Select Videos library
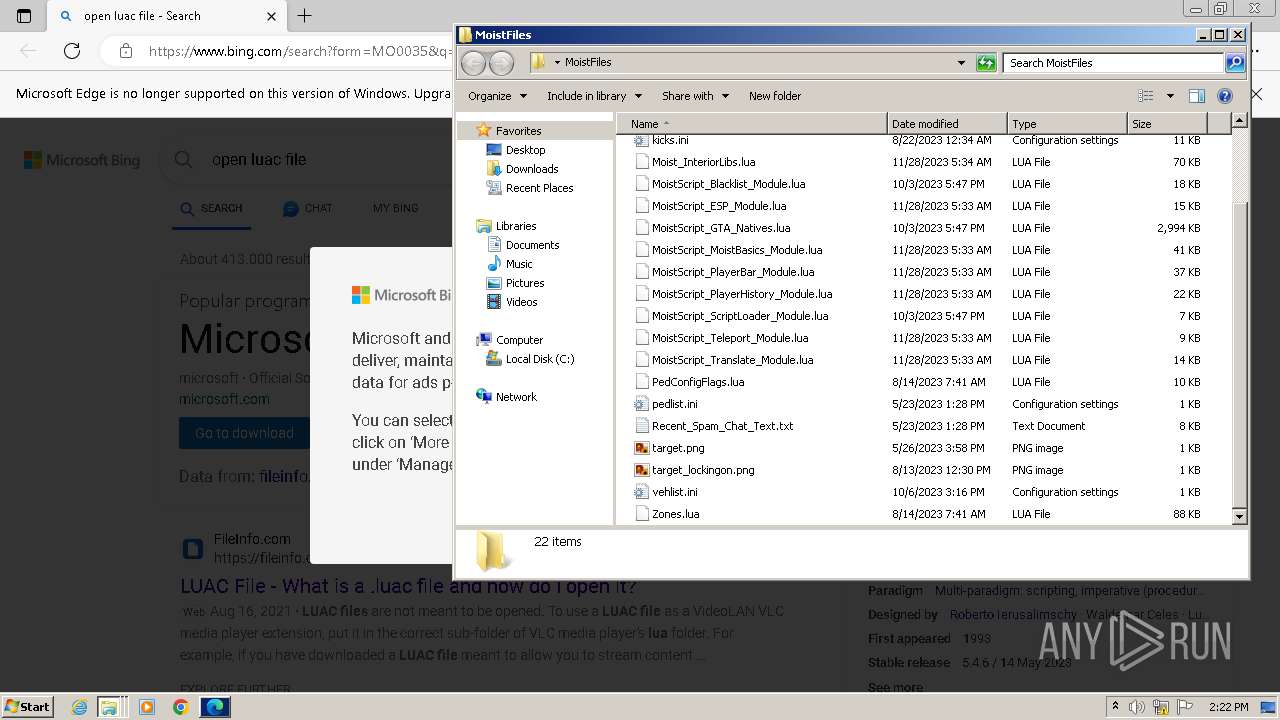 tap(521, 302)
